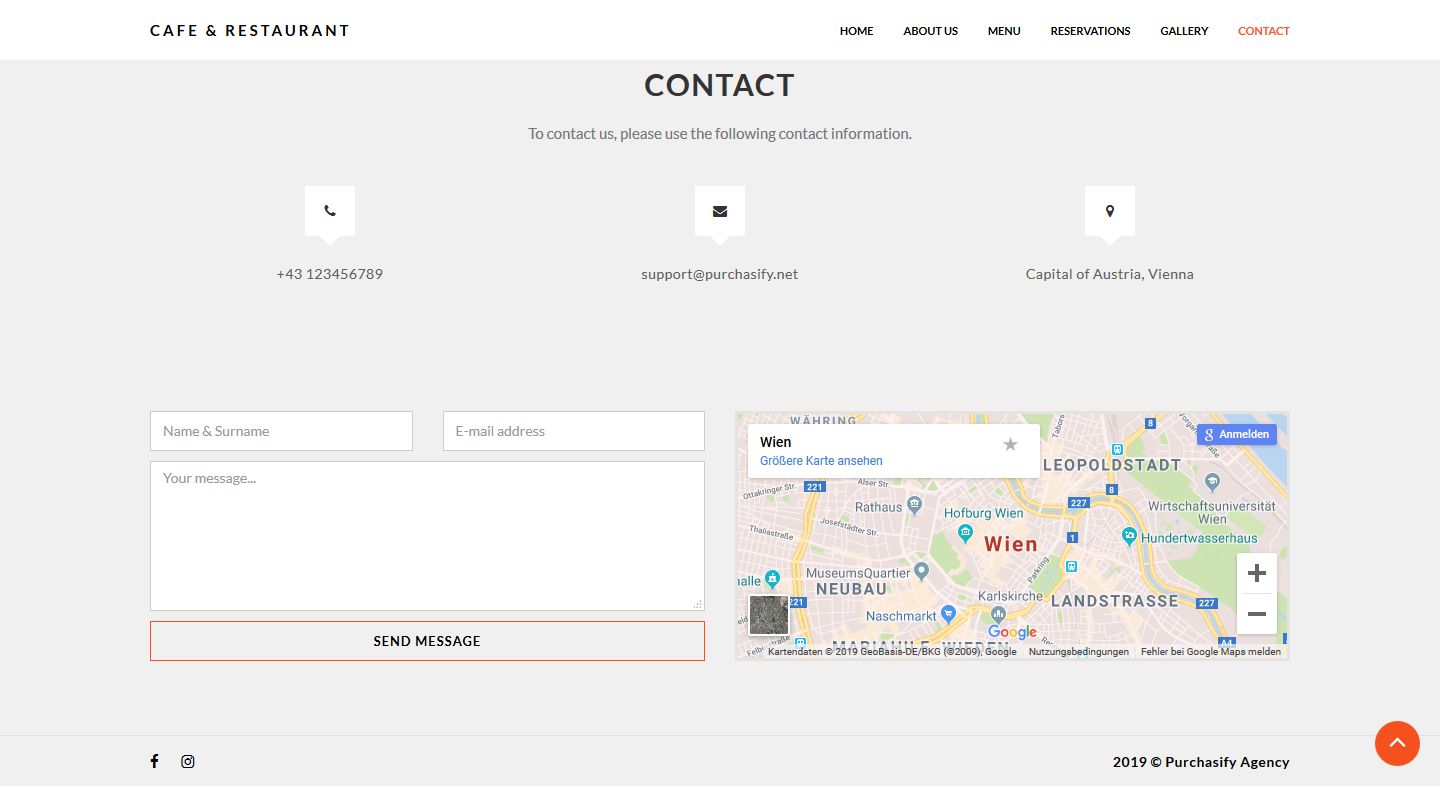1440x786 pixels.
Task: Go to the Home menu item
Action: click(856, 31)
